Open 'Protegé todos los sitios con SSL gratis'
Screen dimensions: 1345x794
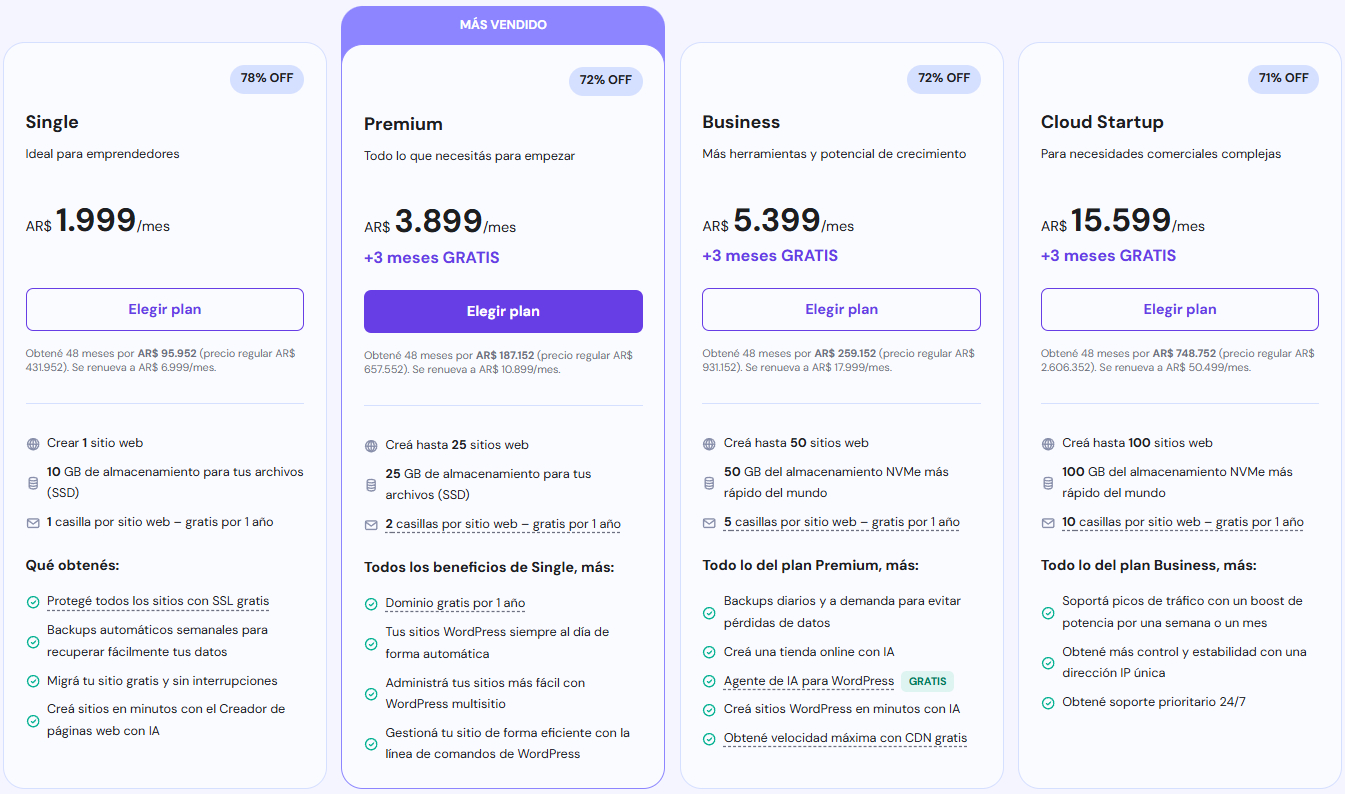(158, 601)
